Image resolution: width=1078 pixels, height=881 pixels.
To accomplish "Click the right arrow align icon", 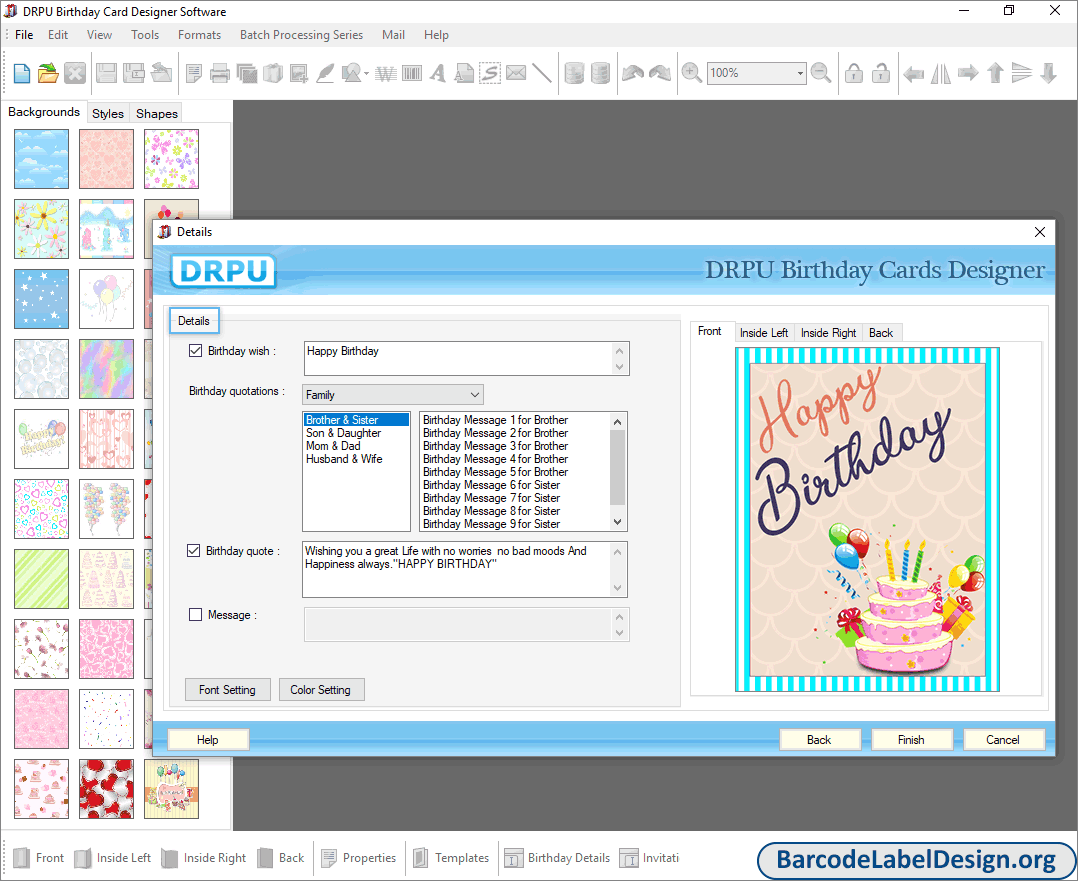I will pos(968,73).
